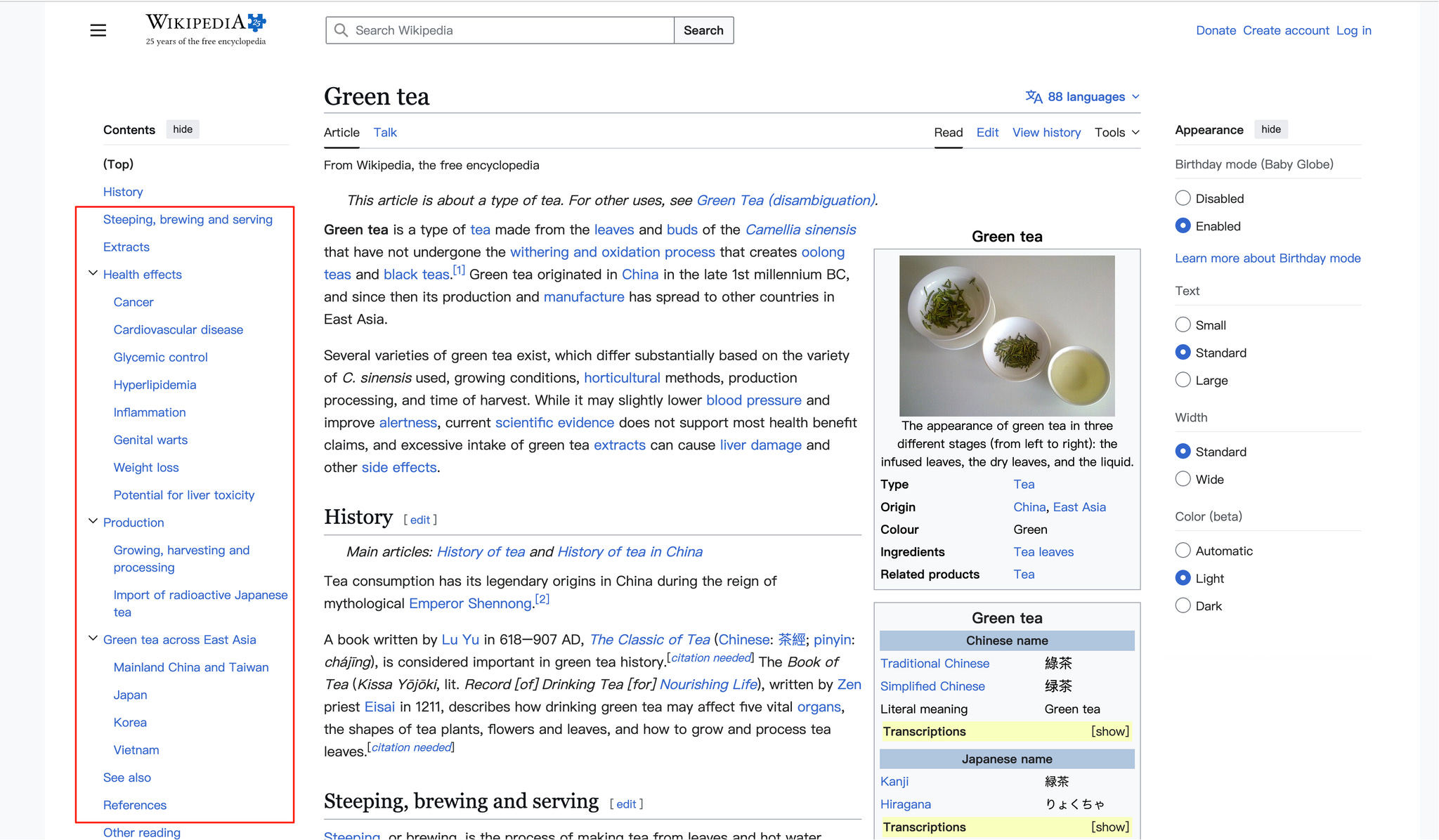Open the hamburger main menu

pyautogui.click(x=98, y=30)
